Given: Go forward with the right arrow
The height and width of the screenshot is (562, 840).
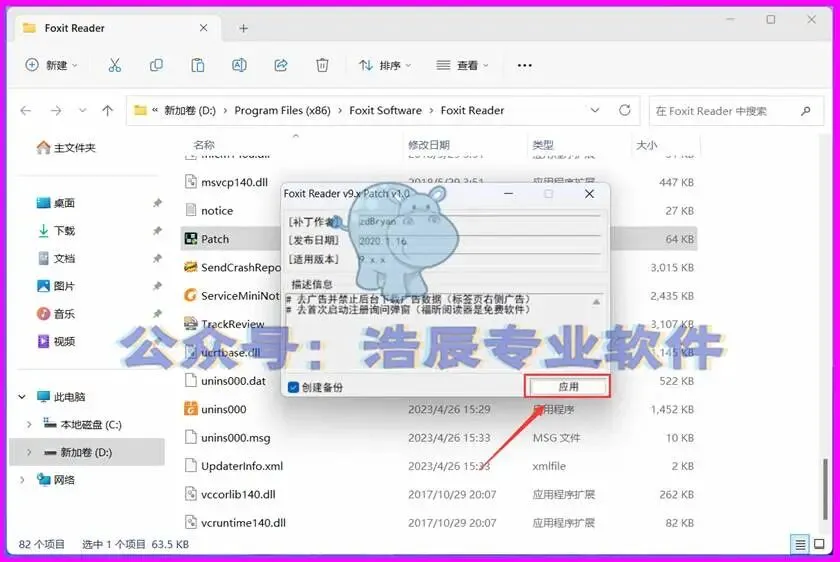Looking at the screenshot, I should [56, 111].
